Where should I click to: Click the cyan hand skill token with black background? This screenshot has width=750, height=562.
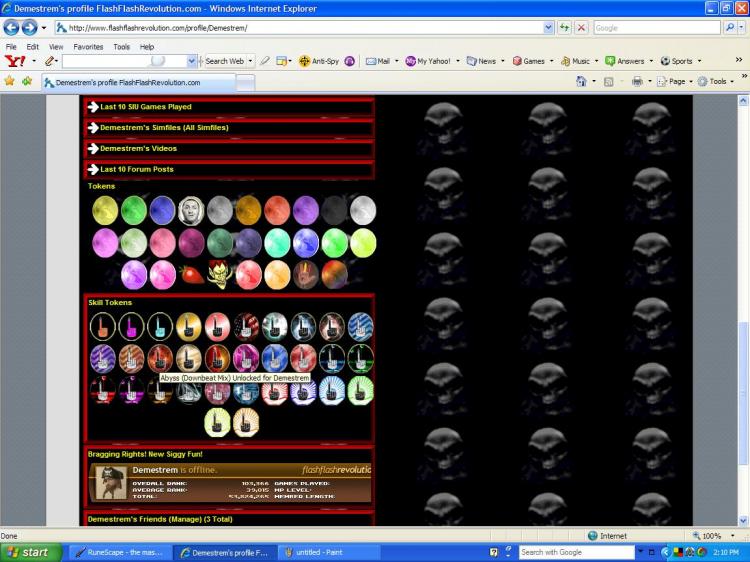[x=160, y=327]
